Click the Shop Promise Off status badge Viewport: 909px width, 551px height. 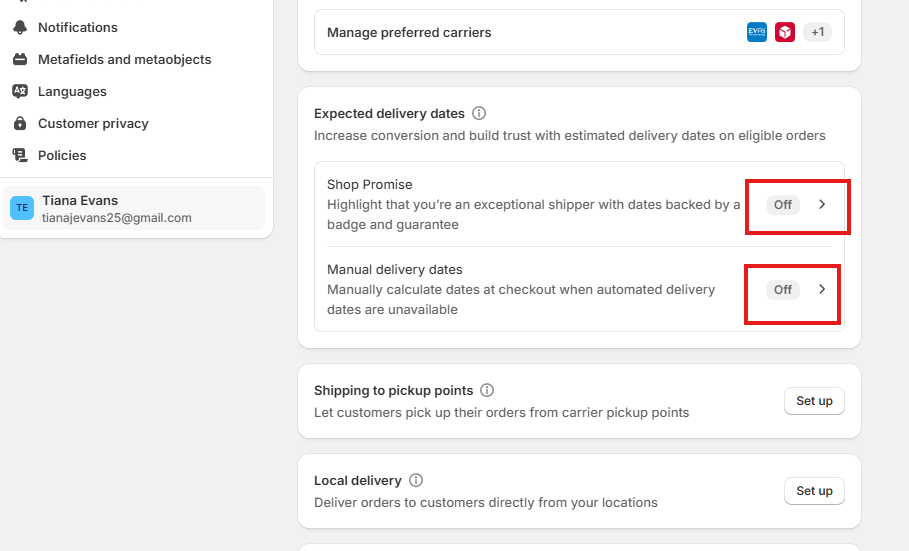[783, 205]
